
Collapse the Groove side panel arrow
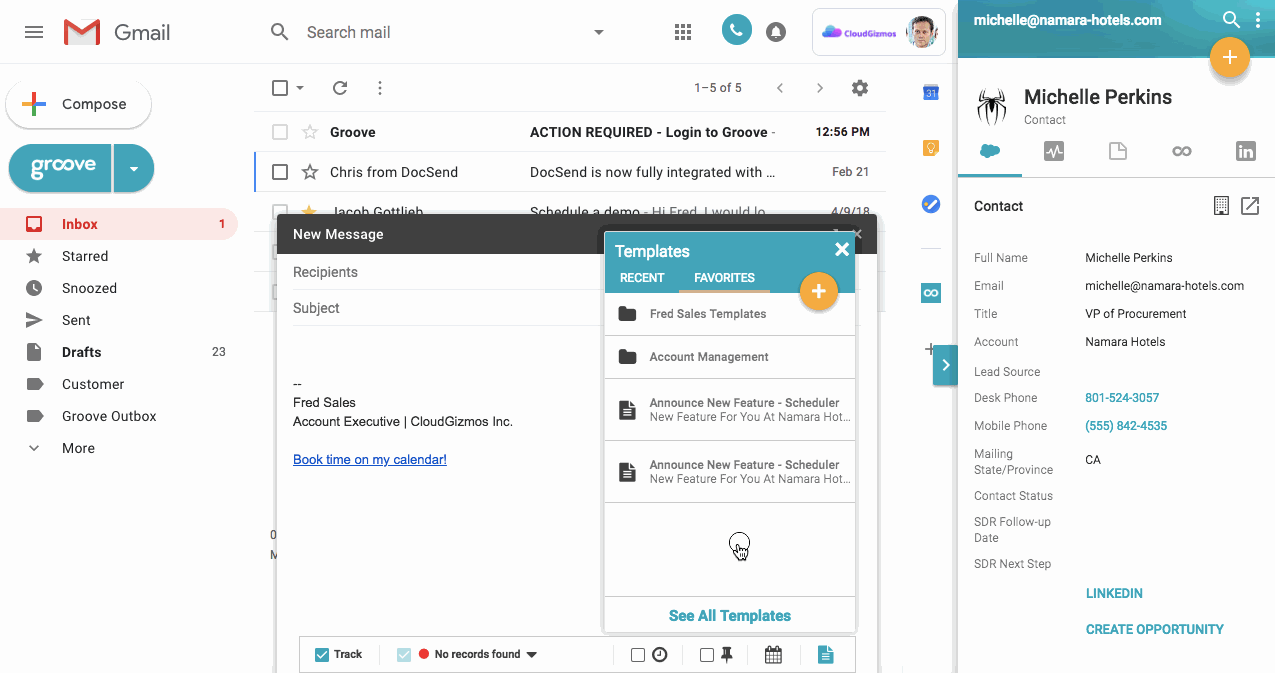point(946,366)
